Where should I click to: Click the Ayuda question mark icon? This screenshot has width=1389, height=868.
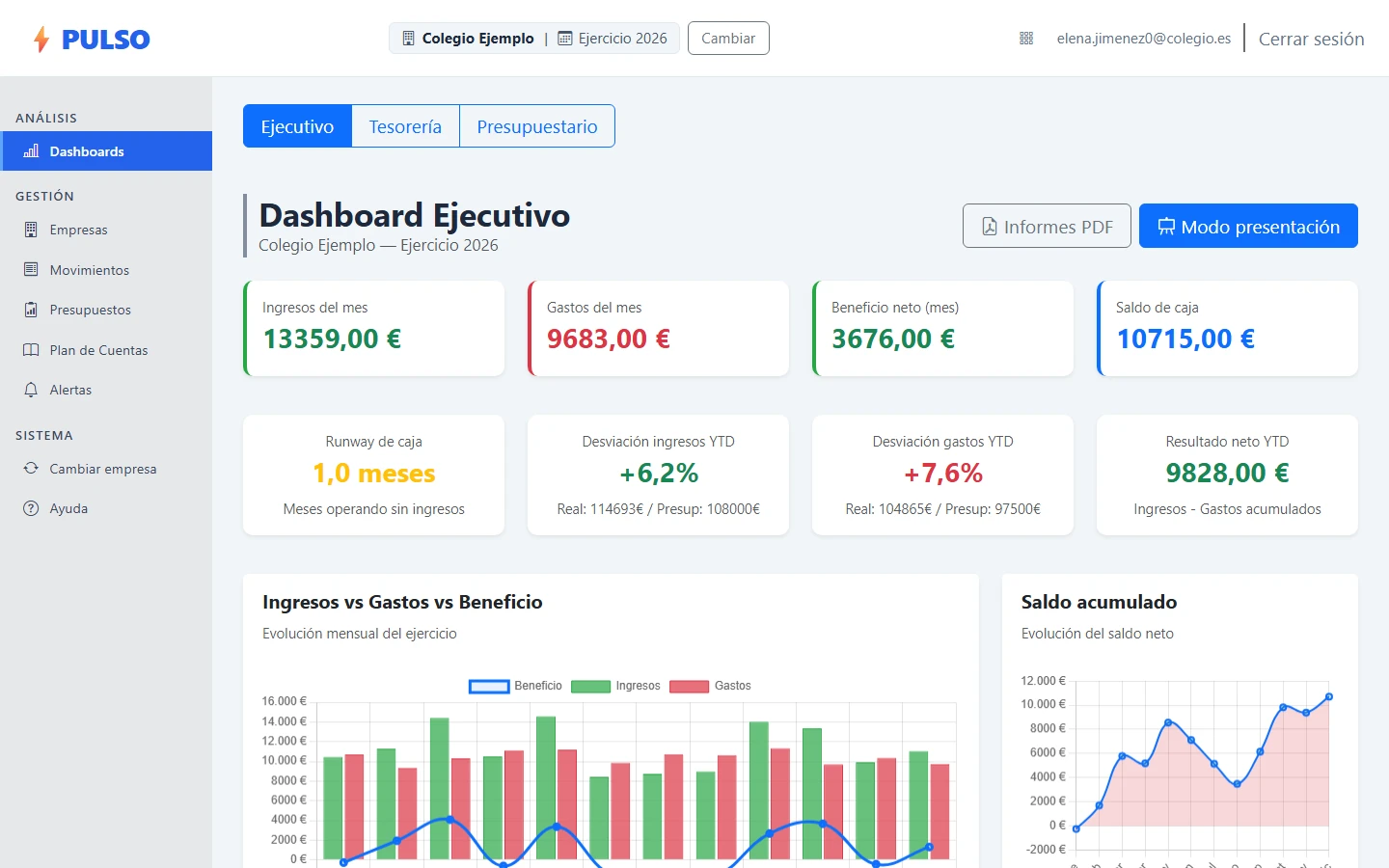click(x=31, y=508)
